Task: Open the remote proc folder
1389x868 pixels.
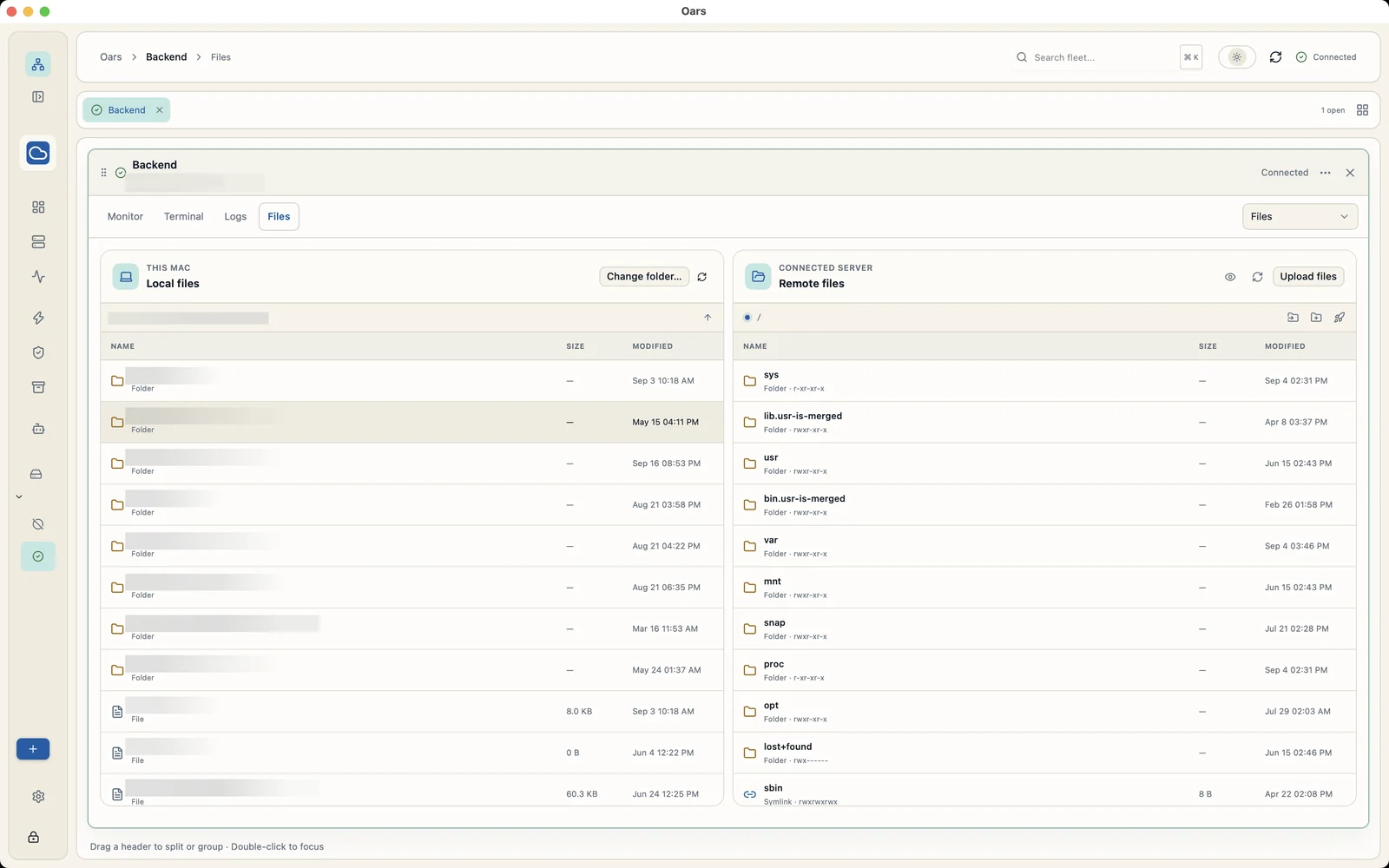Action: (1044, 671)
